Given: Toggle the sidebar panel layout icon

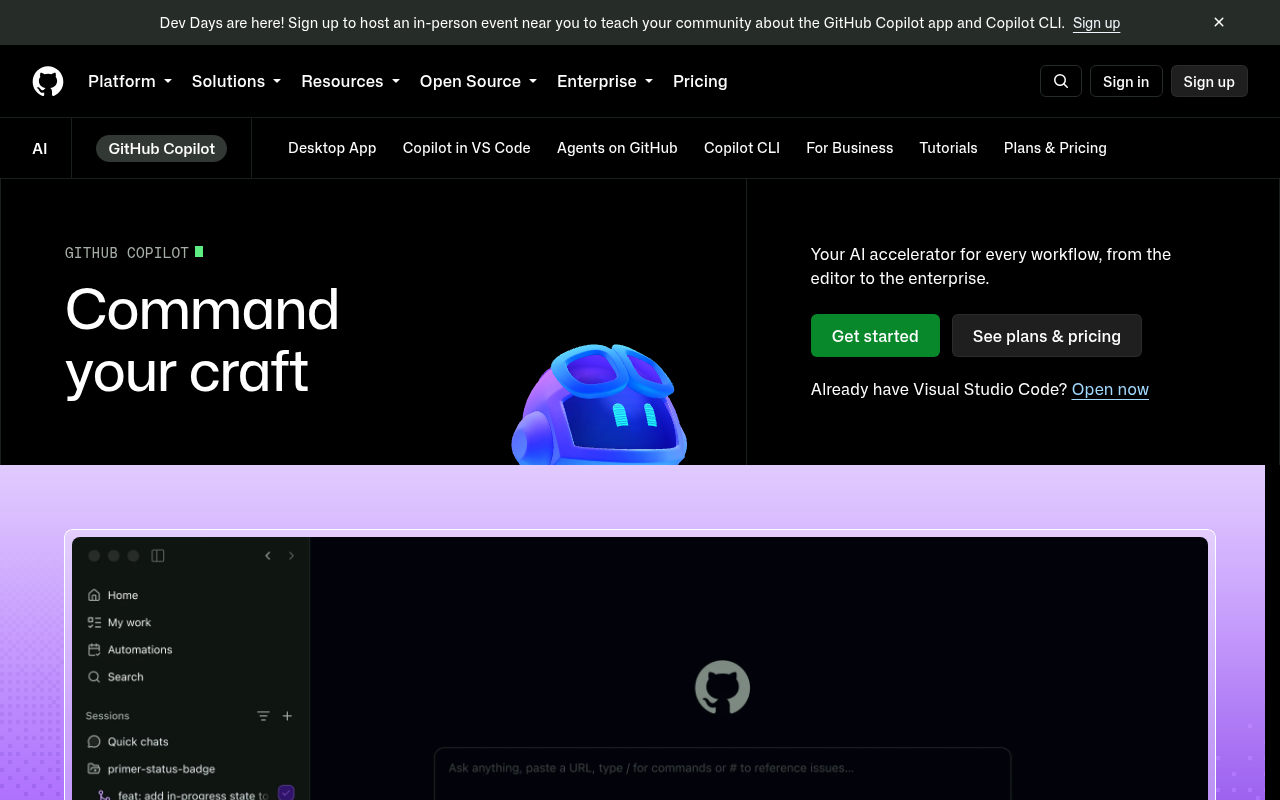Looking at the screenshot, I should click(158, 556).
